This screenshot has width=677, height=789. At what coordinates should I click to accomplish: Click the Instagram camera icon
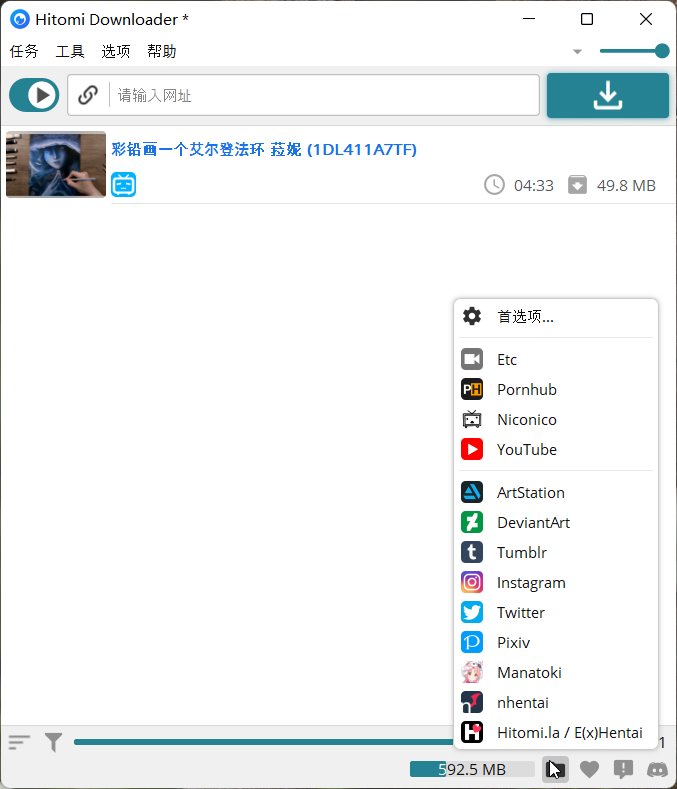pos(472,583)
